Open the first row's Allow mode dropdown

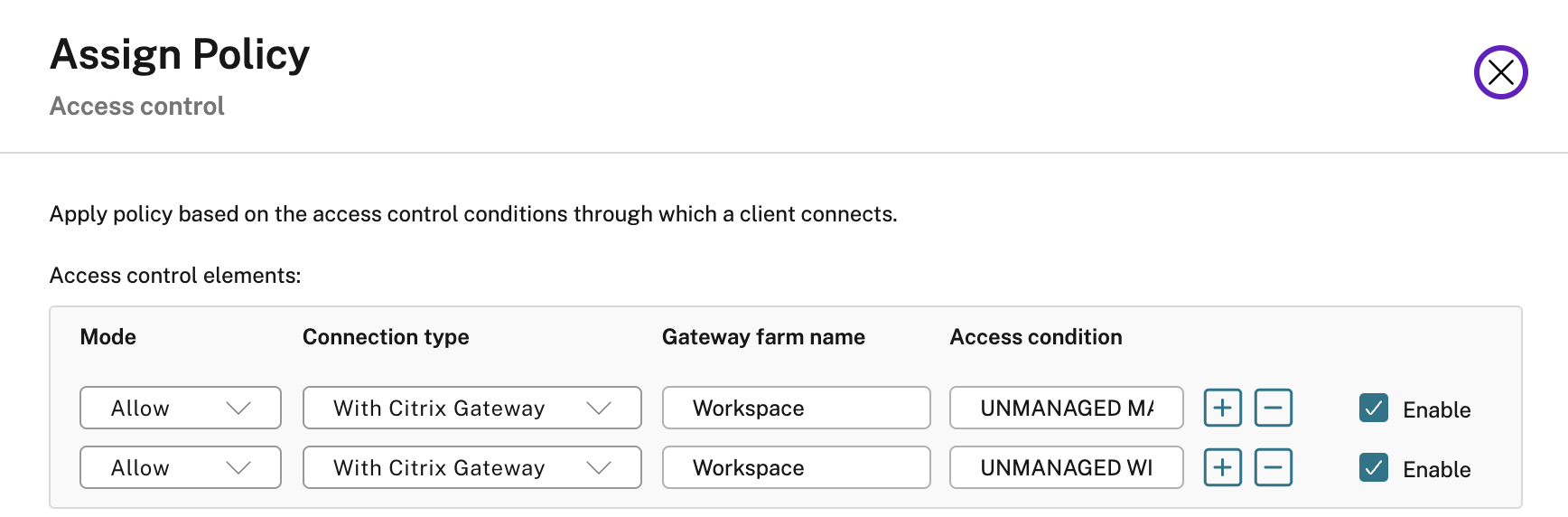tap(181, 408)
